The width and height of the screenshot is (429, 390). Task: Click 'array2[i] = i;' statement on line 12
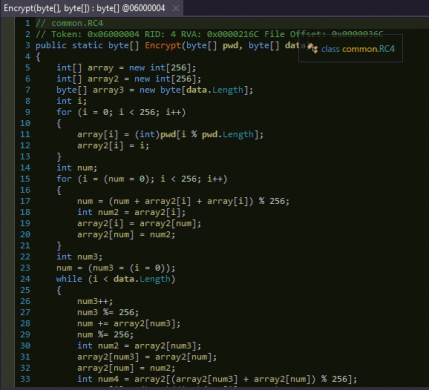pos(113,145)
